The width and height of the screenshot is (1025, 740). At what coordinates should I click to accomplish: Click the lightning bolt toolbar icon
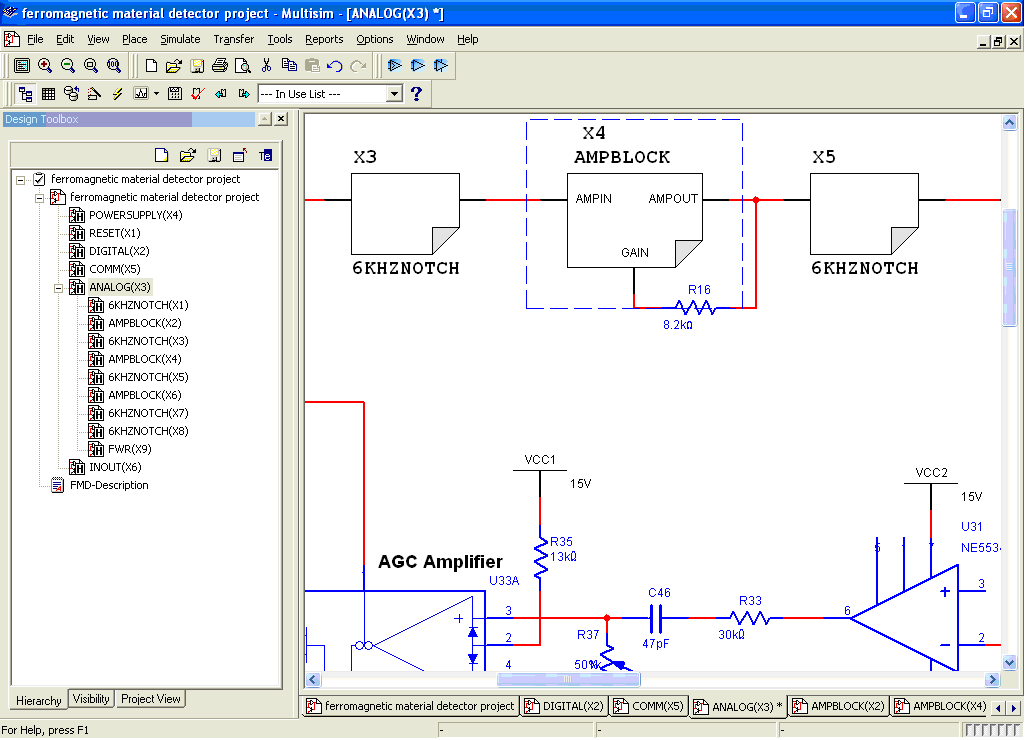pos(117,94)
